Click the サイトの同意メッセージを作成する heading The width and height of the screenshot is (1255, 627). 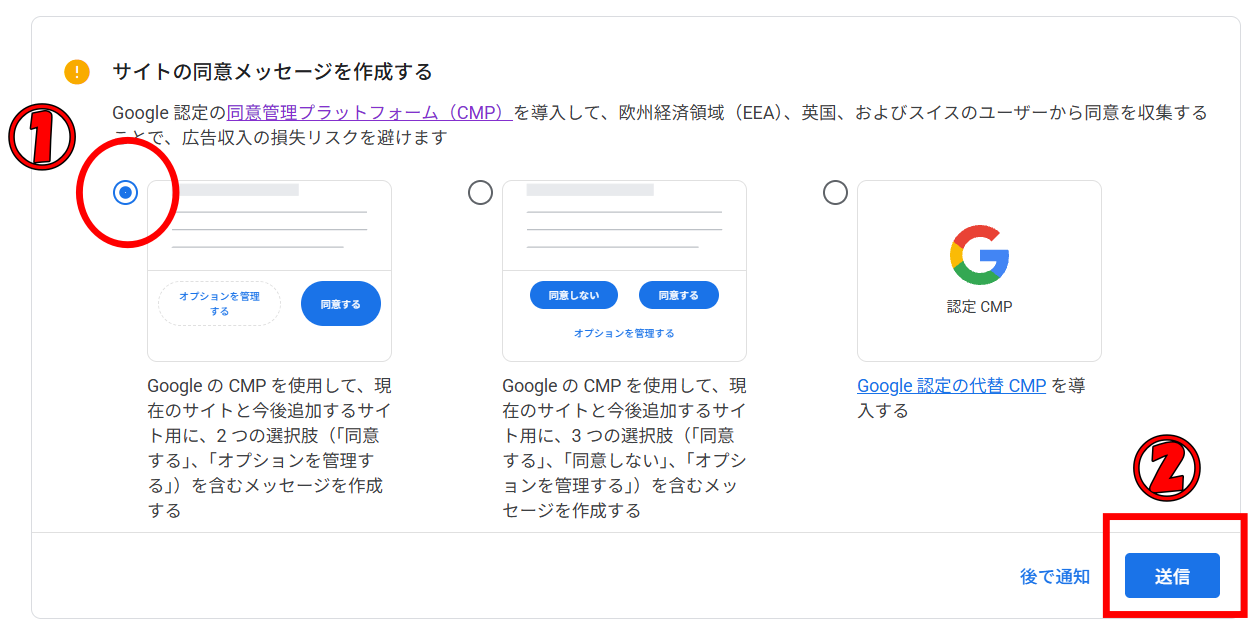272,72
